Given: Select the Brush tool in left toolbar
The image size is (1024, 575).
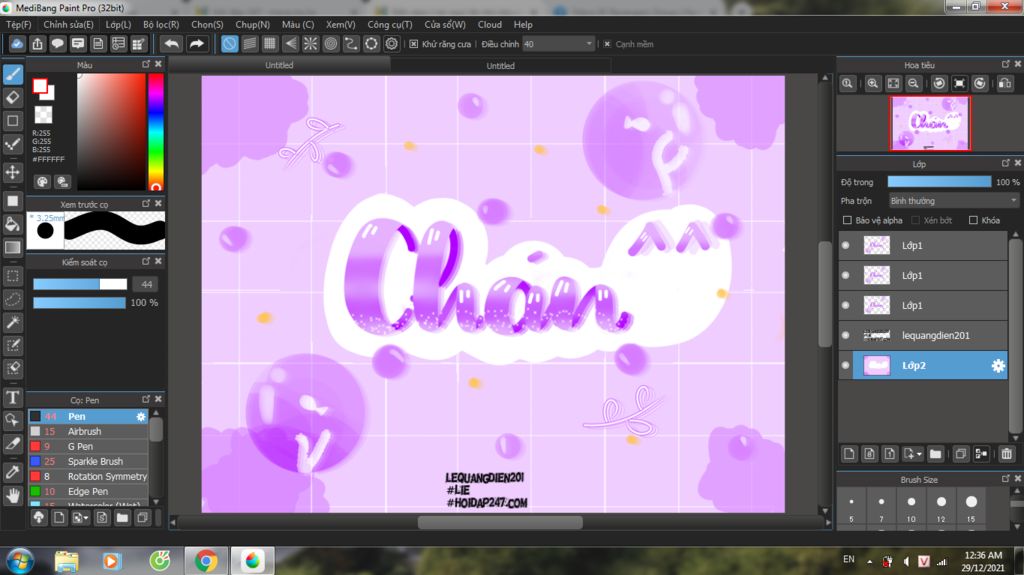Looking at the screenshot, I should pyautogui.click(x=13, y=74).
